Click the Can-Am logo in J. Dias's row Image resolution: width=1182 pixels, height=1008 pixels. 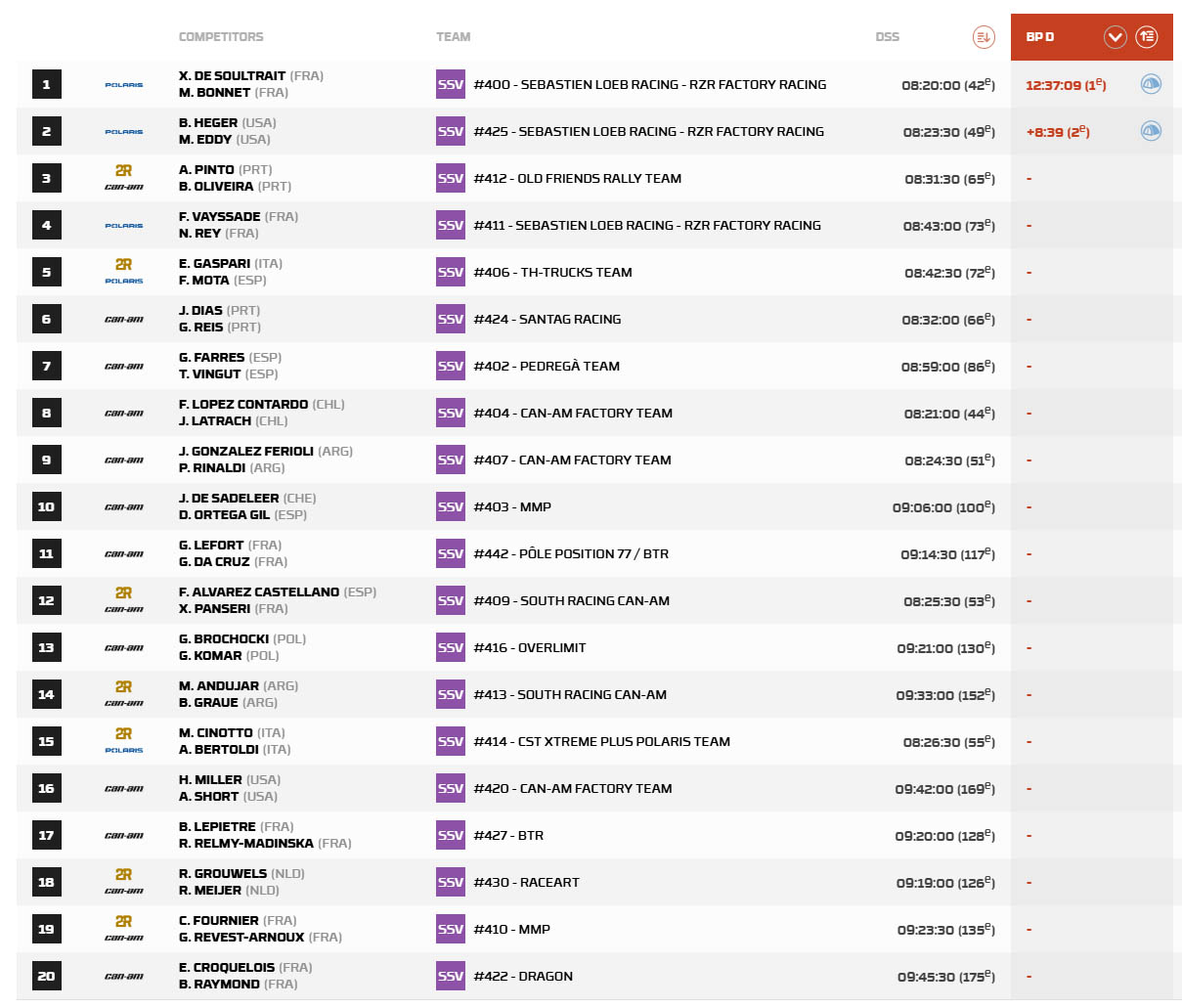[124, 319]
